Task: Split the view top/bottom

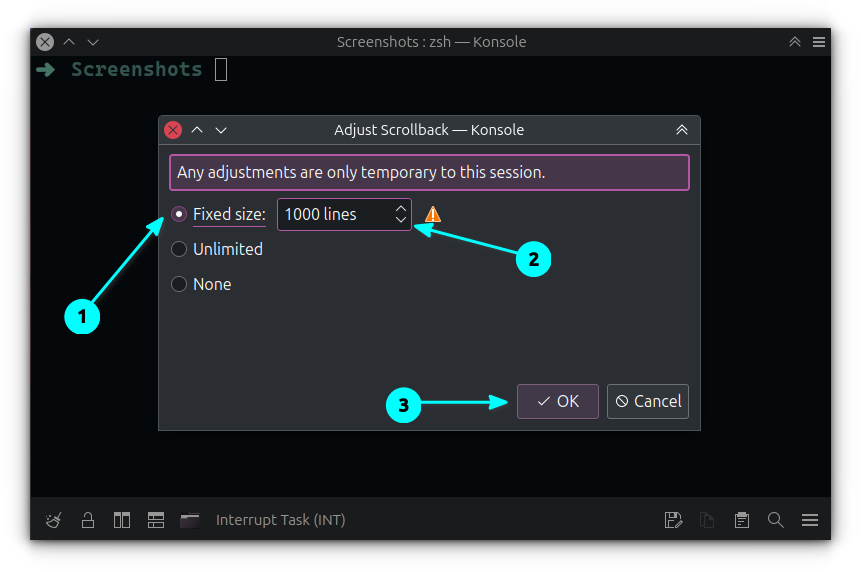Action: click(x=156, y=520)
